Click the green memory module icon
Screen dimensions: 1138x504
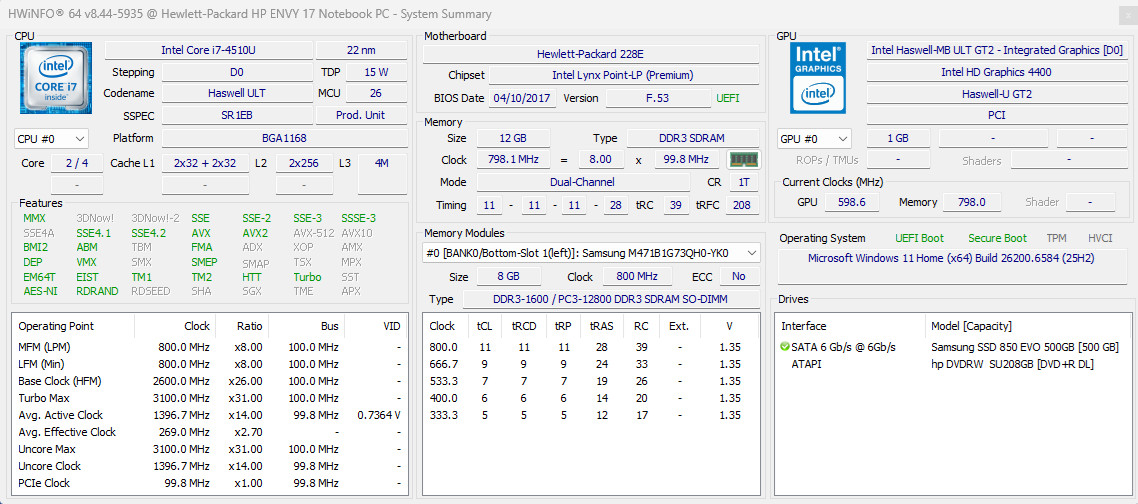tap(742, 159)
